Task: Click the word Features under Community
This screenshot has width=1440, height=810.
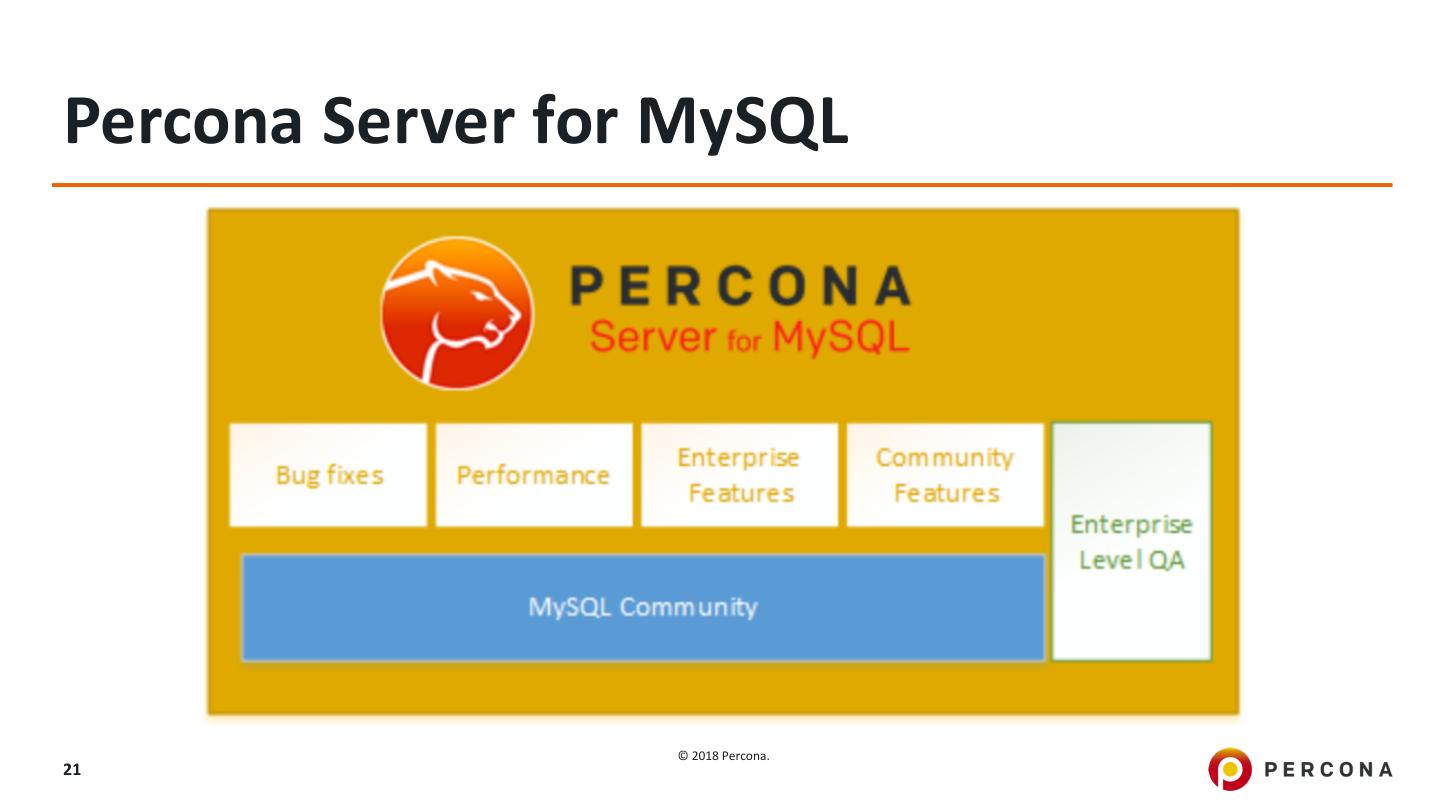Action: pyautogui.click(x=946, y=493)
